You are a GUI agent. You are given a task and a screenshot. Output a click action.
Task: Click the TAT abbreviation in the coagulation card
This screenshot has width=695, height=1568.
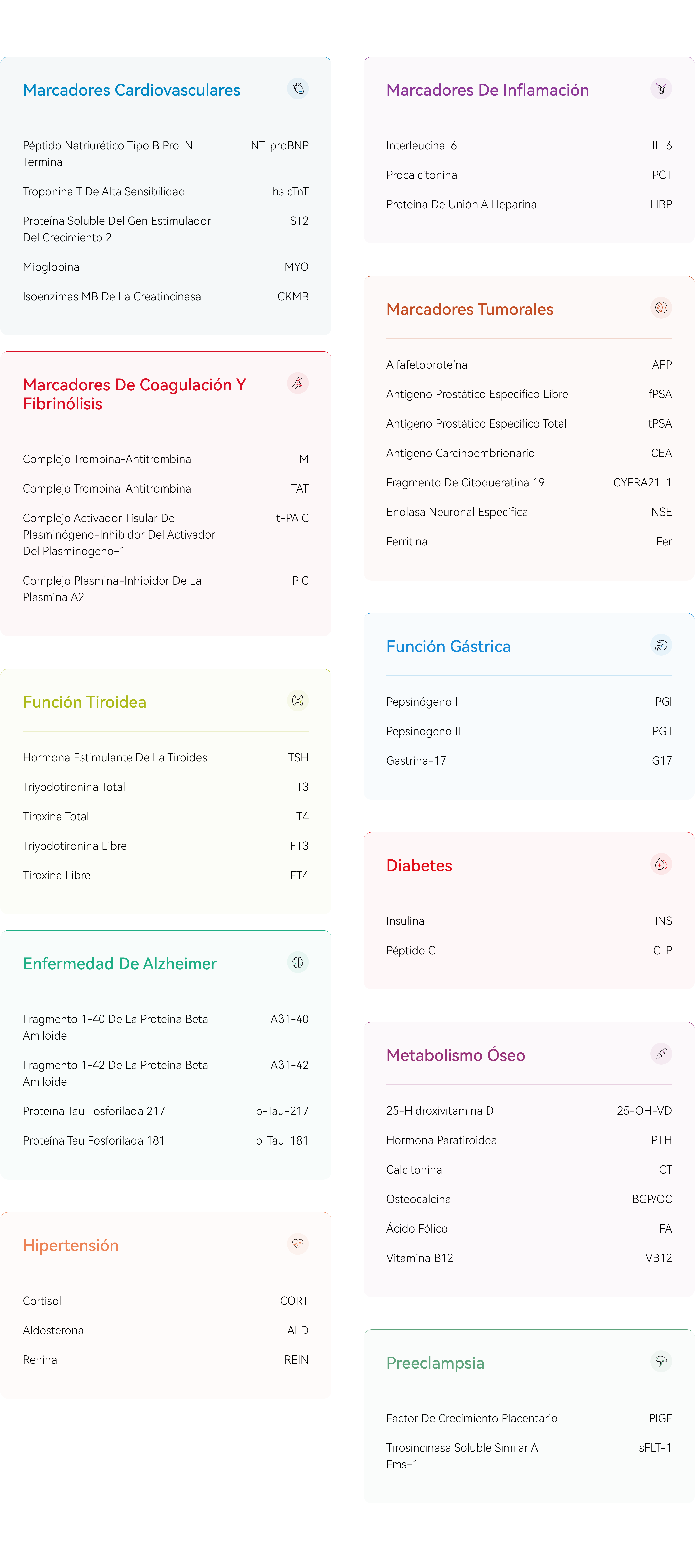point(299,489)
